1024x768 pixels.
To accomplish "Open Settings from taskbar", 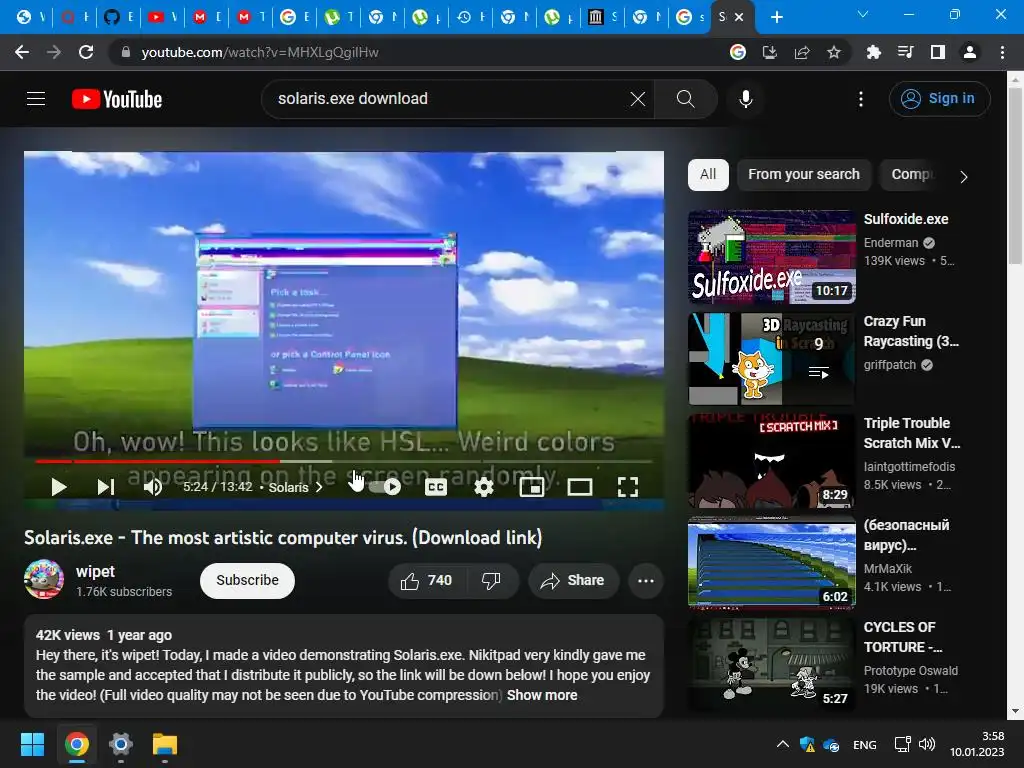I will click(120, 744).
